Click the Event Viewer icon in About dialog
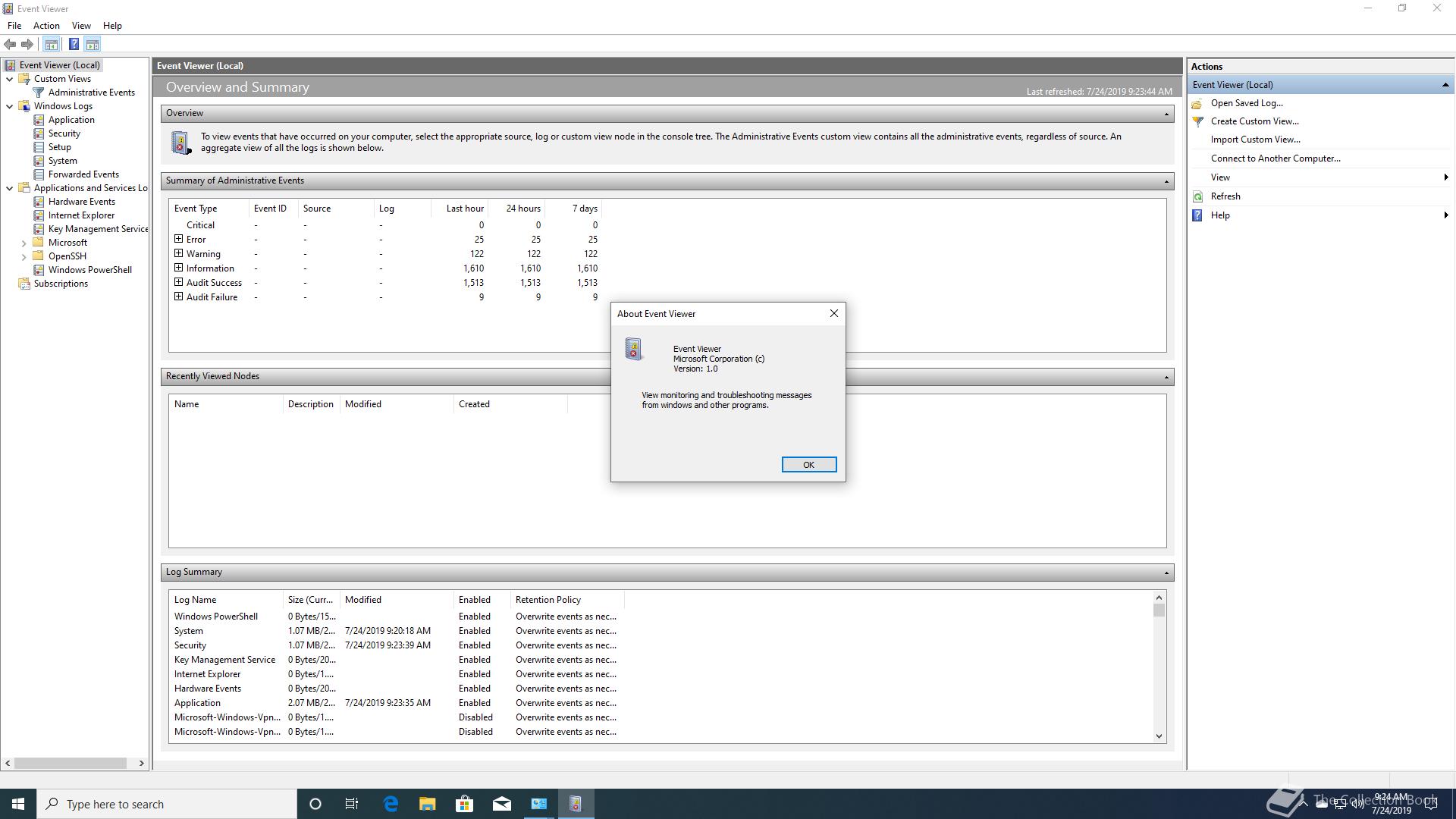Screen dimensions: 1456x819 click(634, 349)
